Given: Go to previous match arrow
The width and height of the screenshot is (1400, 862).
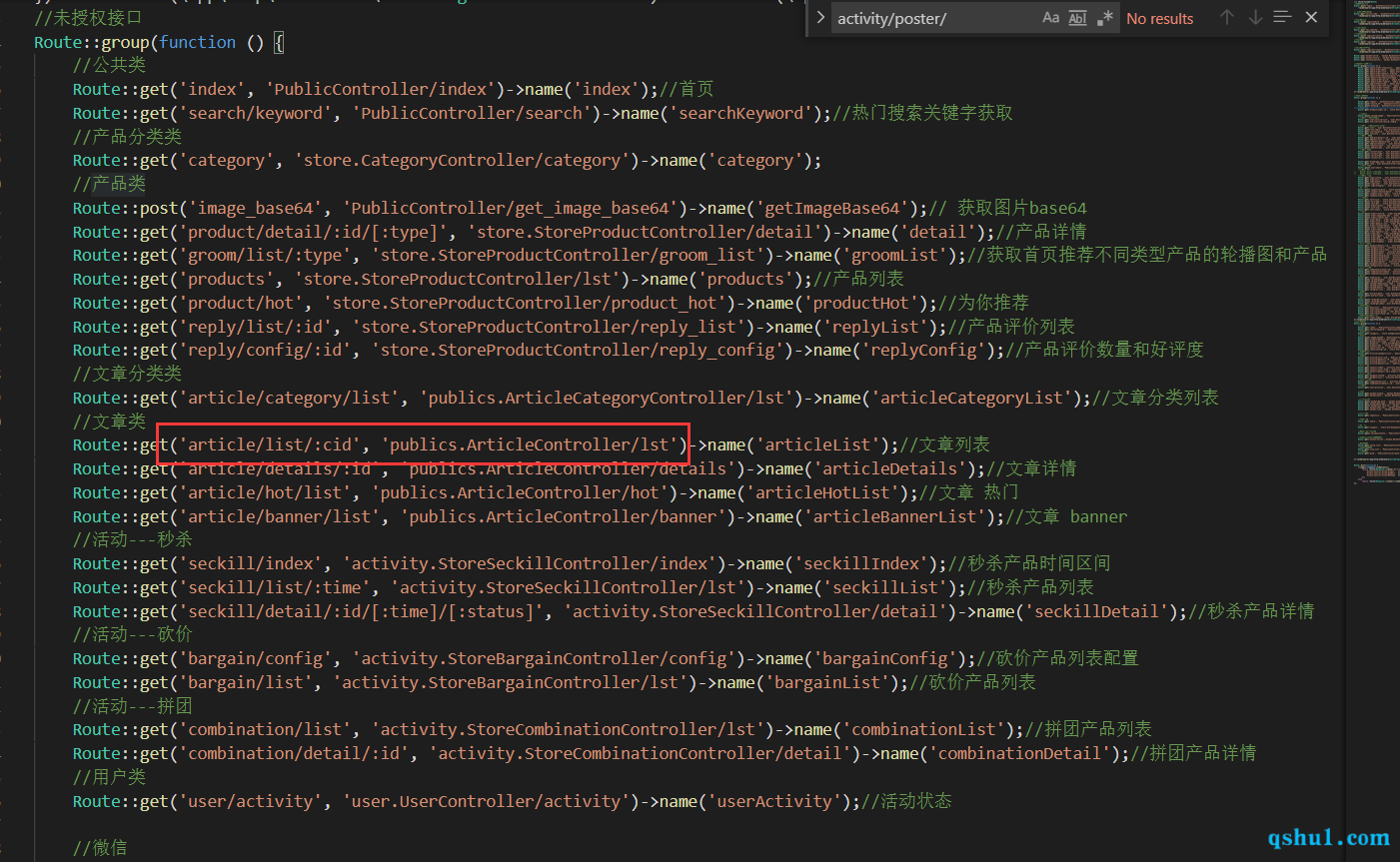Looking at the screenshot, I should [1227, 18].
